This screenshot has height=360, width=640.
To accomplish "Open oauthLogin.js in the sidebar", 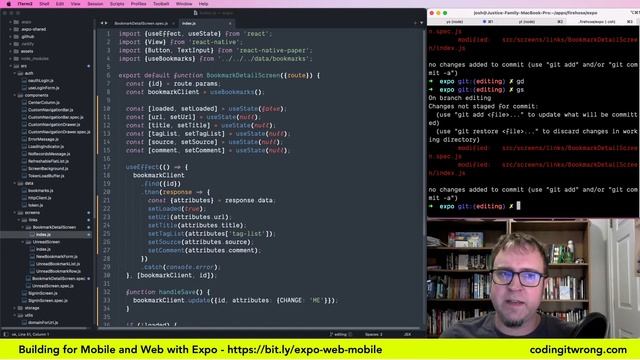I will point(41,81).
